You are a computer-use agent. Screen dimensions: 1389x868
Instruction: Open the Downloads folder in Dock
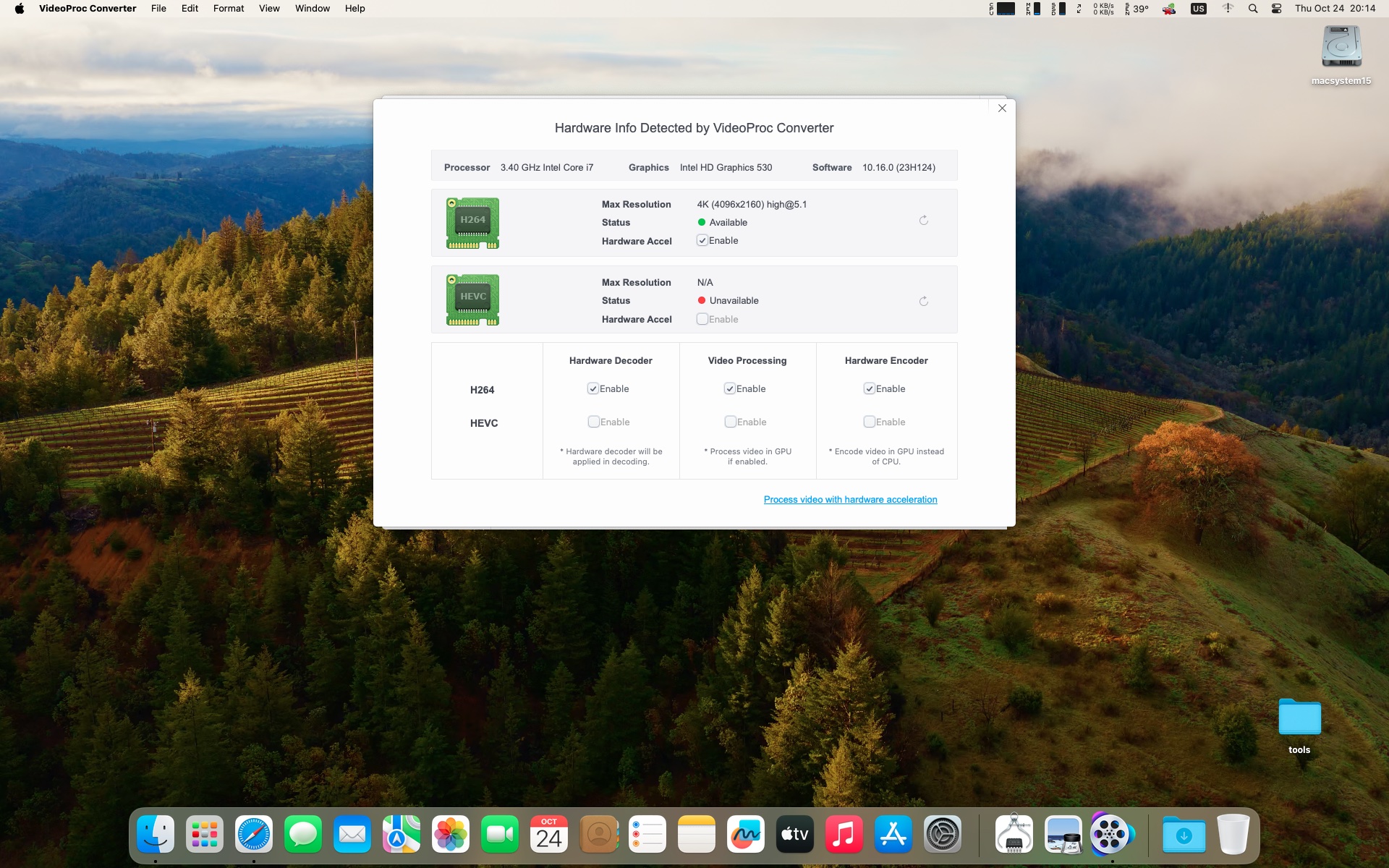click(x=1184, y=834)
